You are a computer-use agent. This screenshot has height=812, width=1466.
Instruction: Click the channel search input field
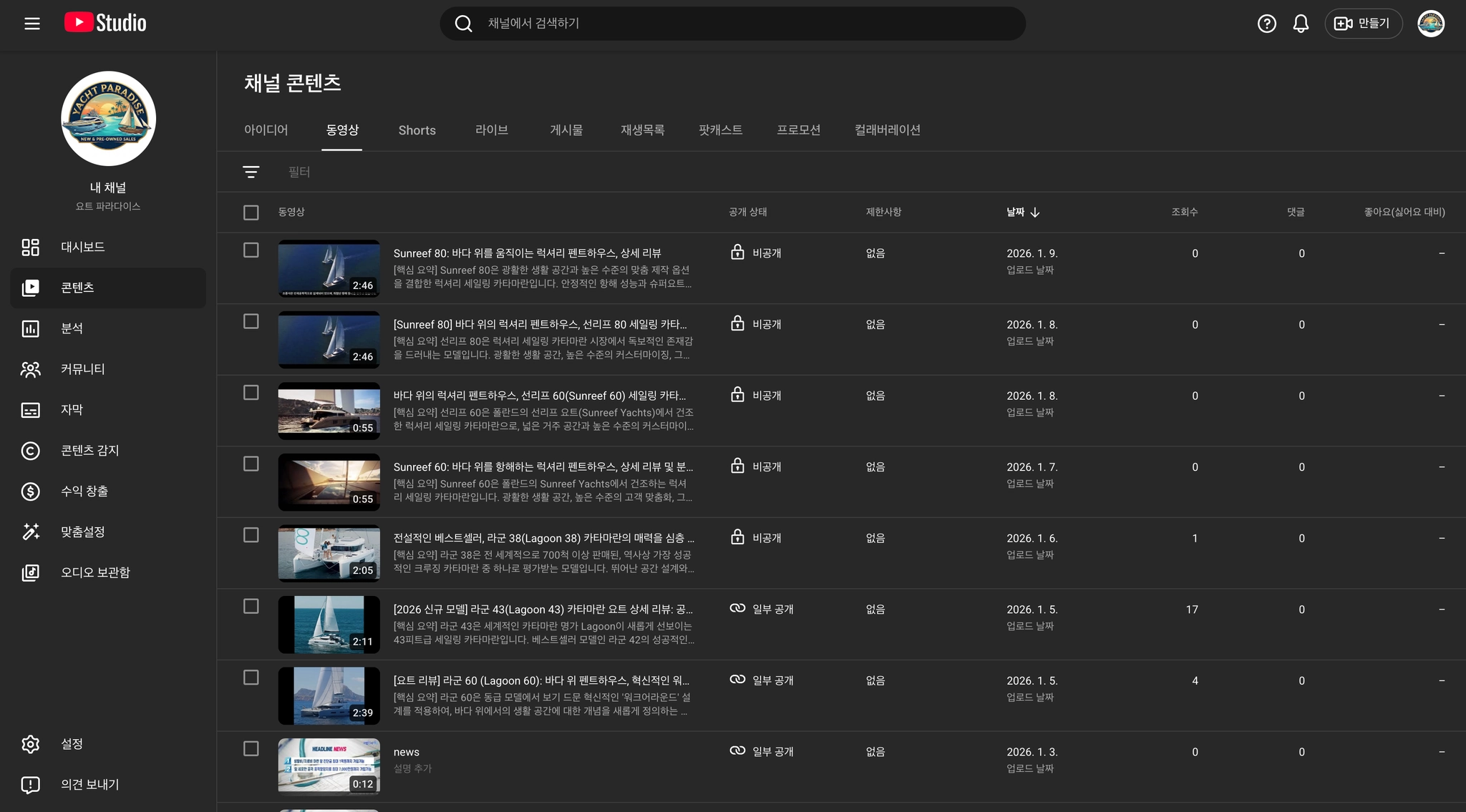tap(744, 24)
